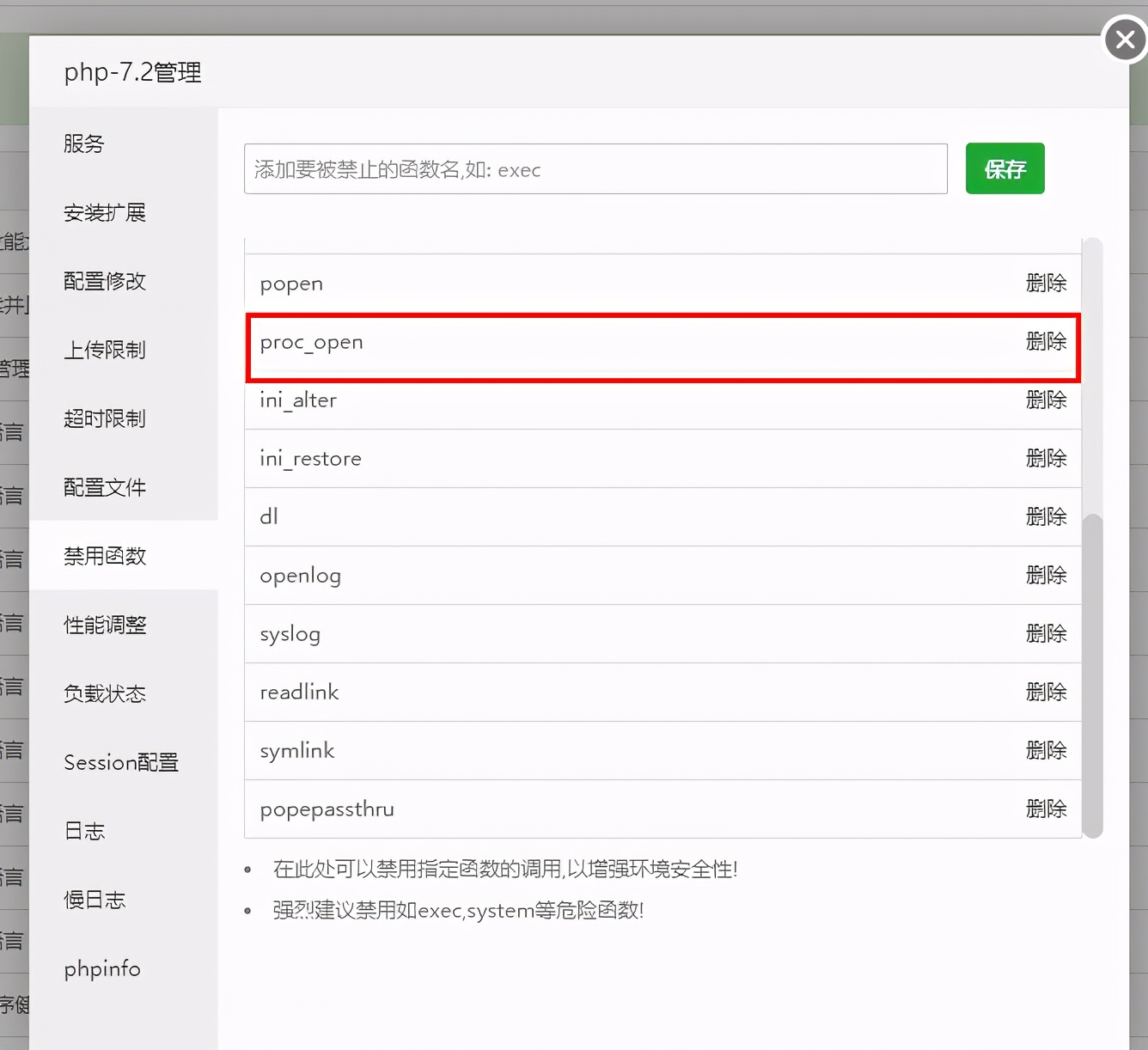Delete the proc_open disabled function

click(1046, 341)
